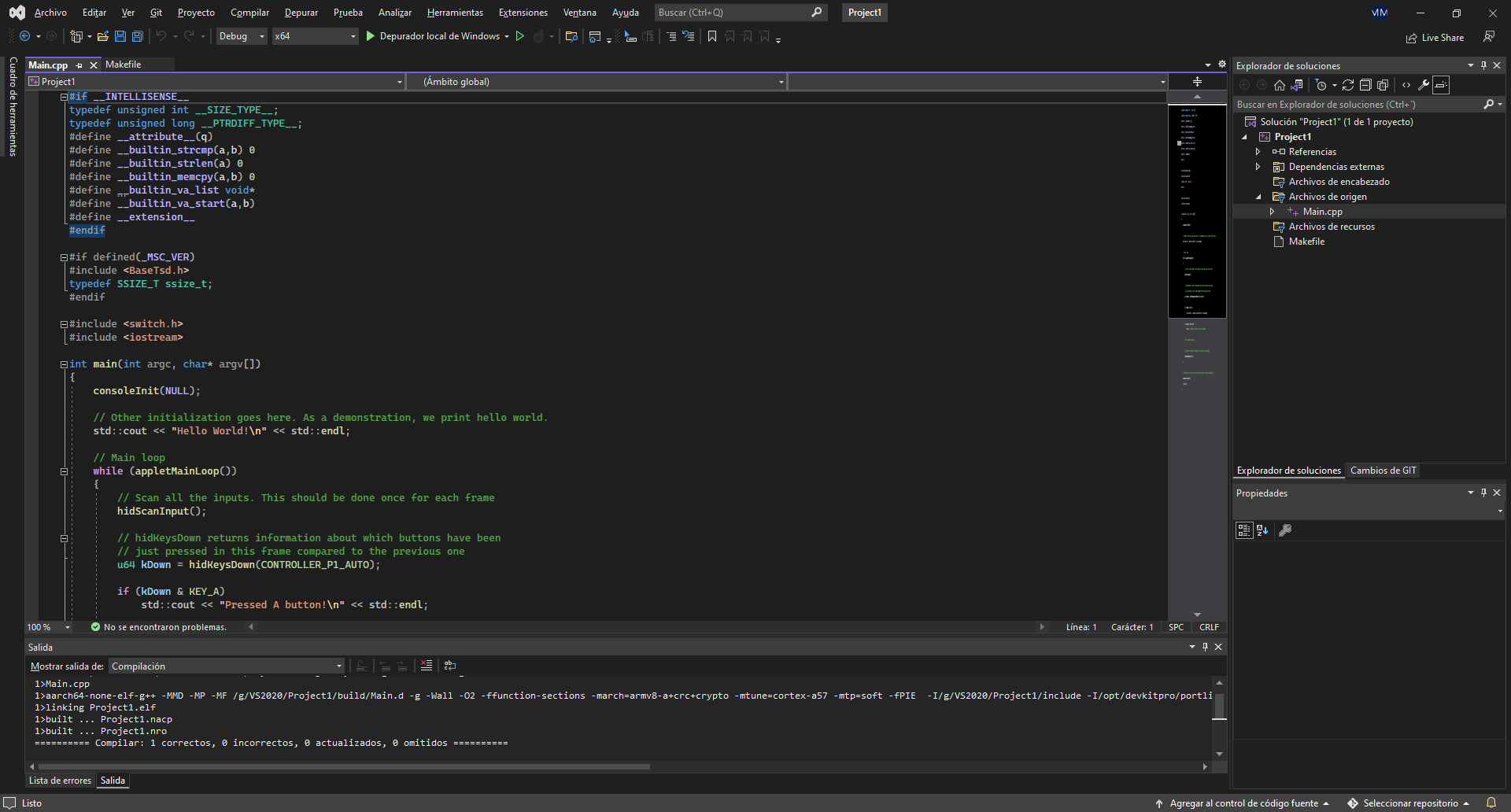Open the notifications bell in status bar
The height and width of the screenshot is (812, 1511).
tap(1491, 803)
